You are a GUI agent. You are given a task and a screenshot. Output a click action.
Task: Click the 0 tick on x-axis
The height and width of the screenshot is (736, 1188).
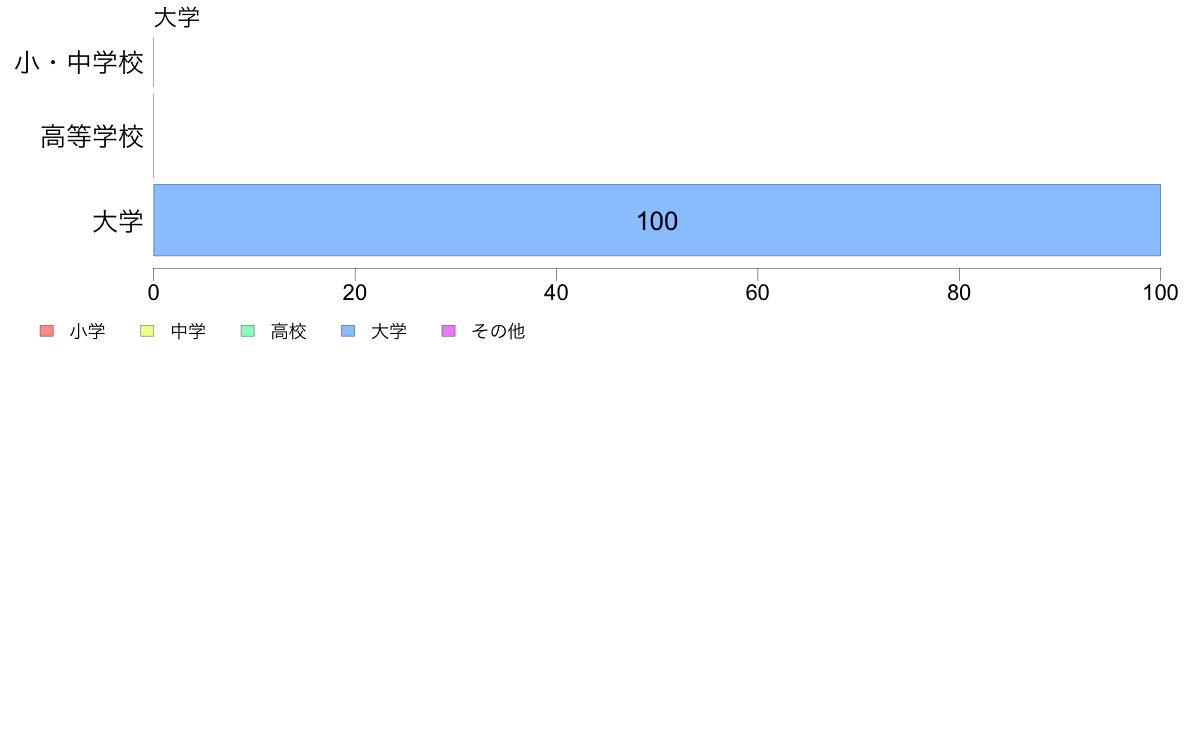[x=154, y=293]
